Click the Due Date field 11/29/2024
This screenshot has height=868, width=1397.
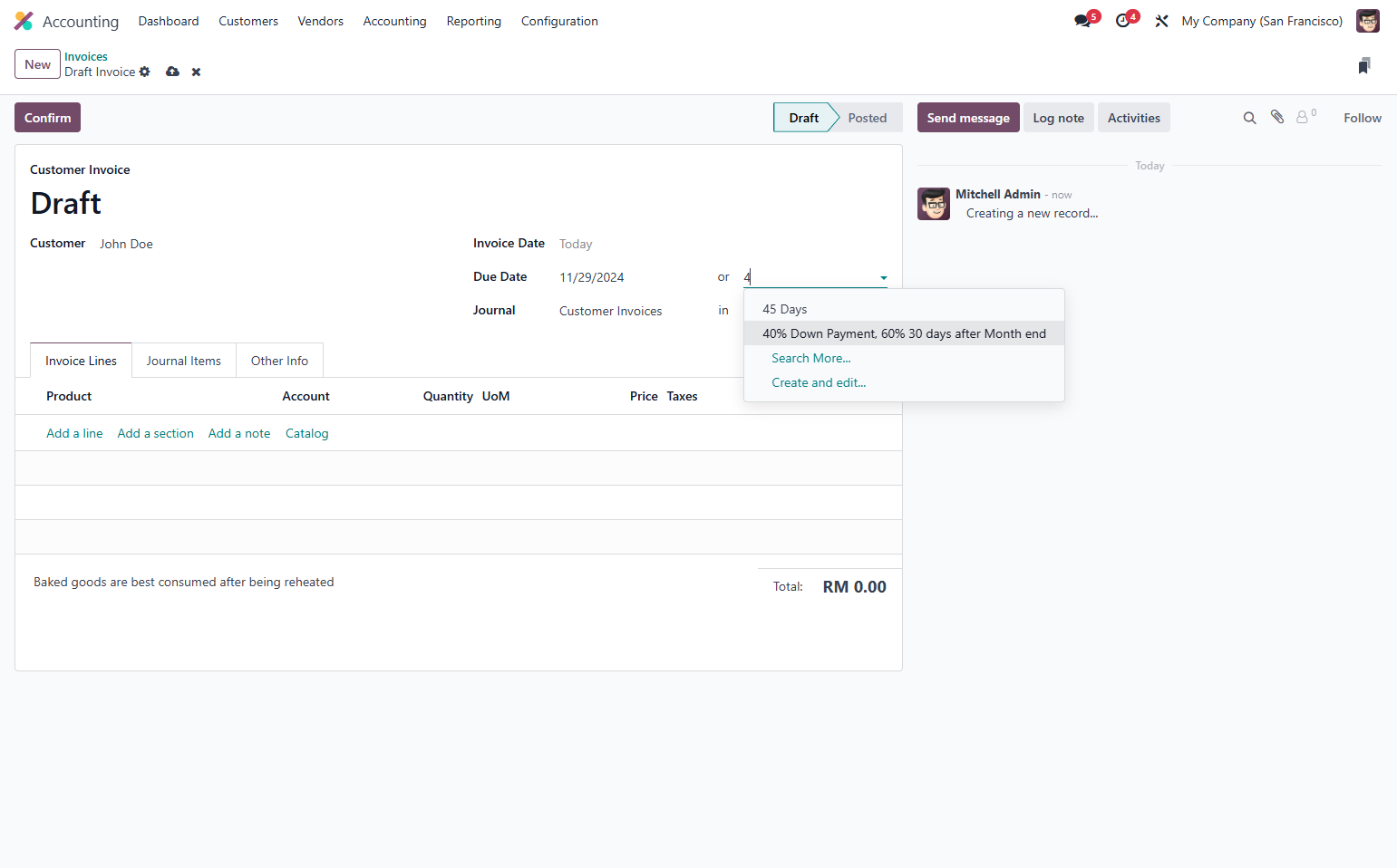(x=630, y=277)
